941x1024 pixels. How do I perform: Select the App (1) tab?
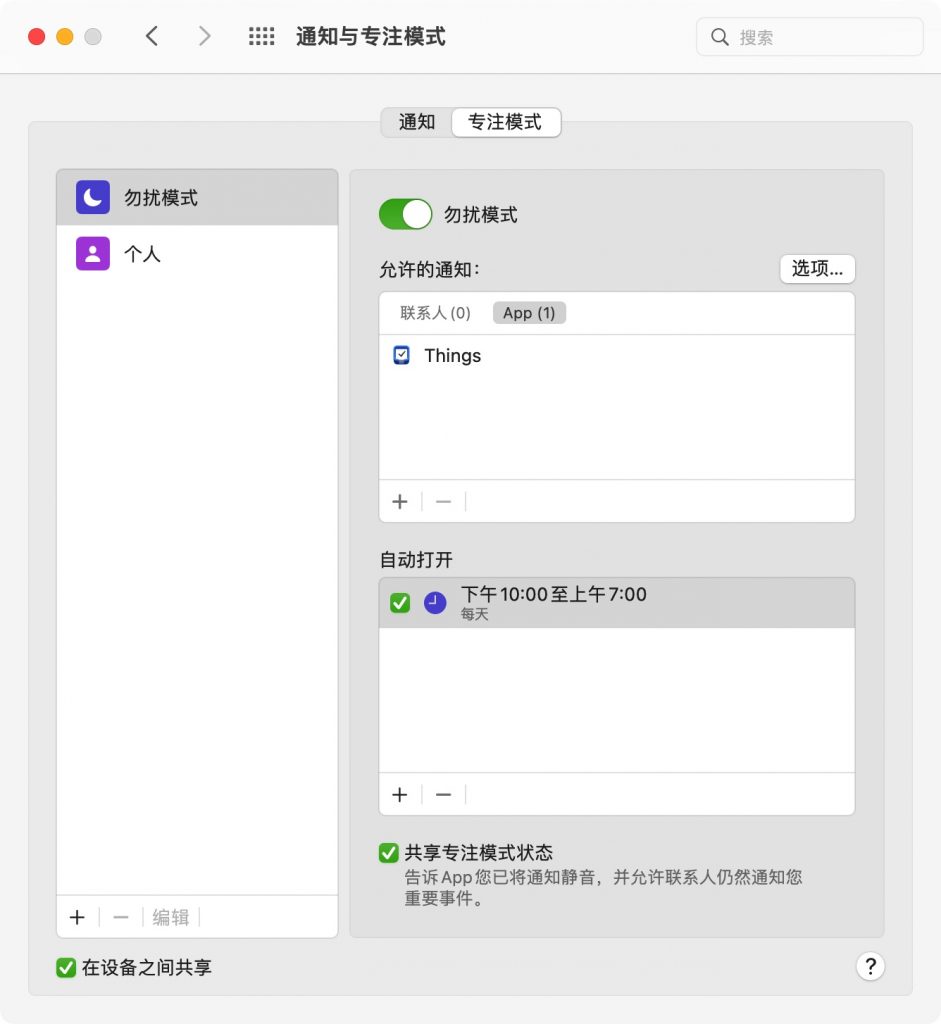(x=529, y=313)
